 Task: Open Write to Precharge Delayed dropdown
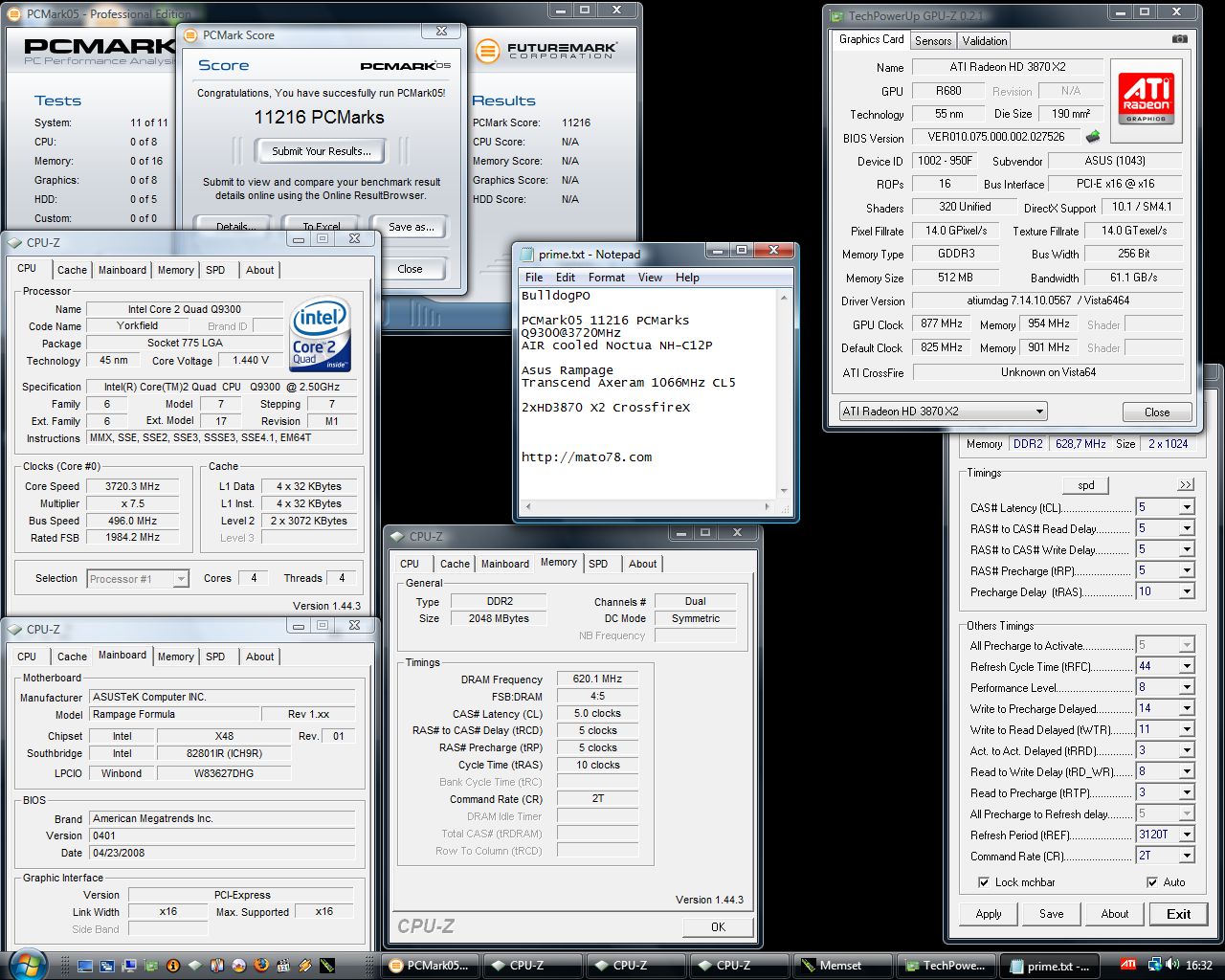(1187, 708)
